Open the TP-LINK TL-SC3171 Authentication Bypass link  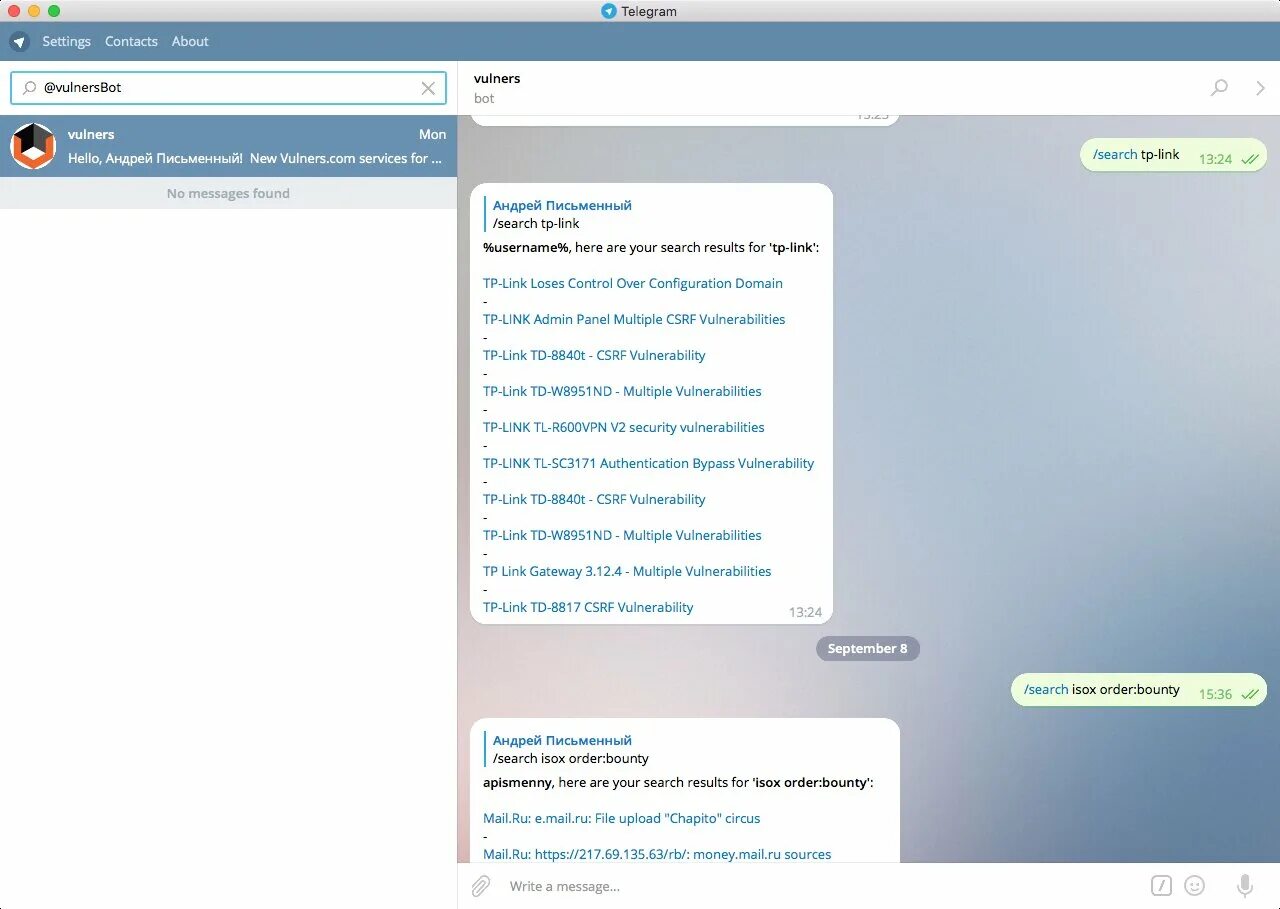pos(649,463)
